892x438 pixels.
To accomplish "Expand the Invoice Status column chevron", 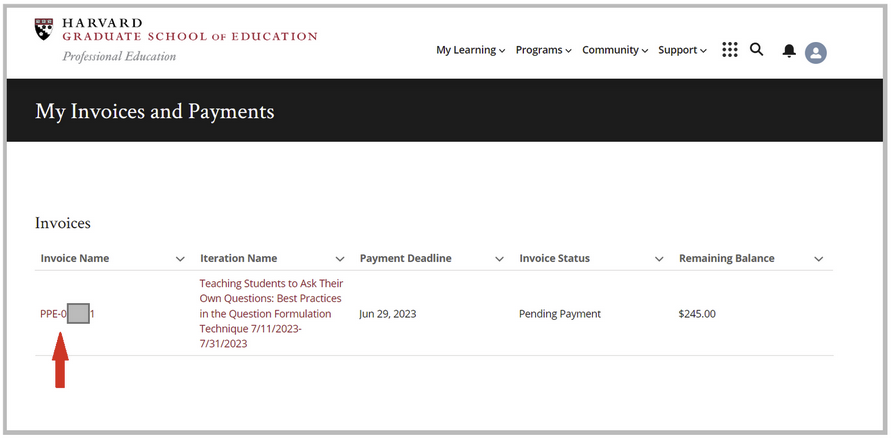I will [659, 259].
